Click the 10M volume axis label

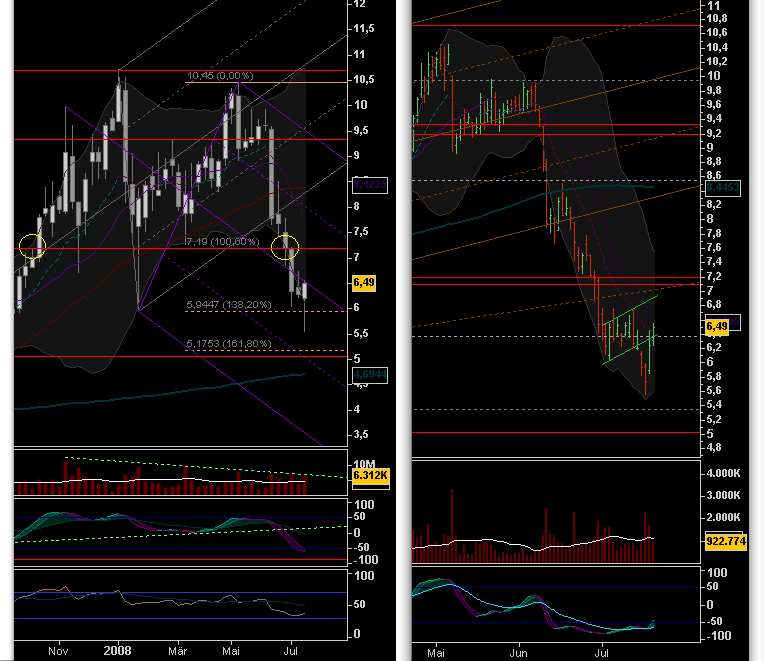click(x=364, y=464)
